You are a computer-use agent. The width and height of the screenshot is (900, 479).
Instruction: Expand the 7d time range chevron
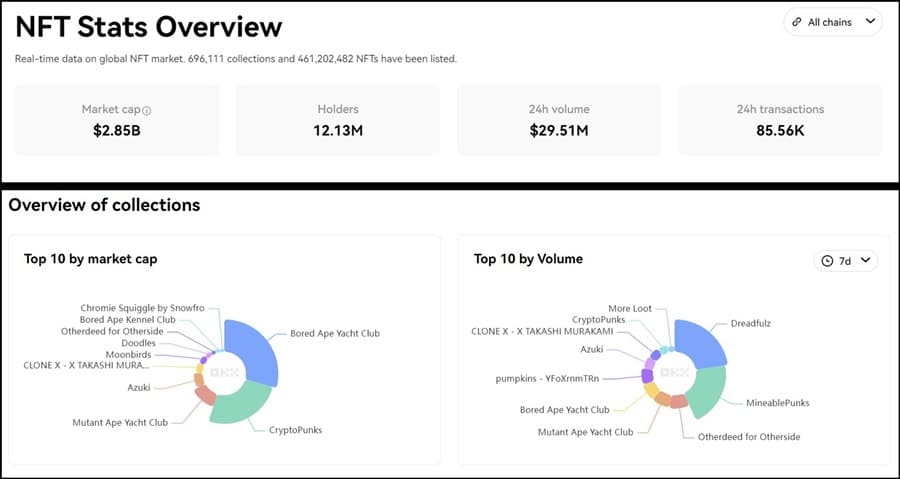pos(865,261)
